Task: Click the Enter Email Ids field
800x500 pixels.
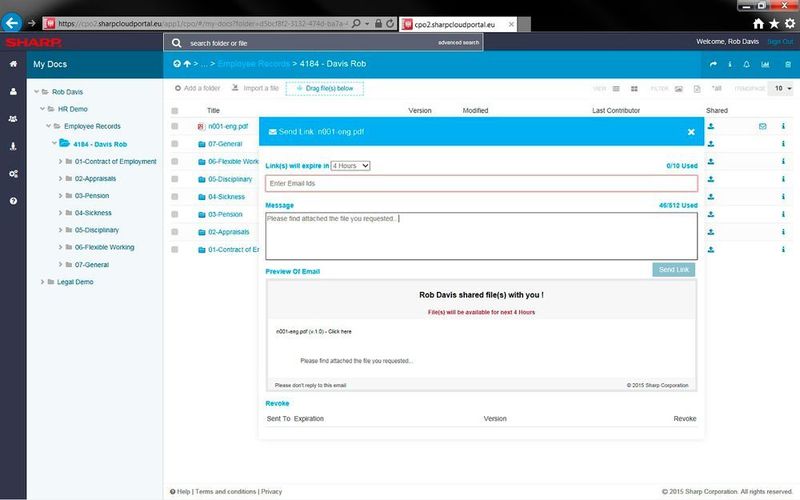Action: (481, 184)
